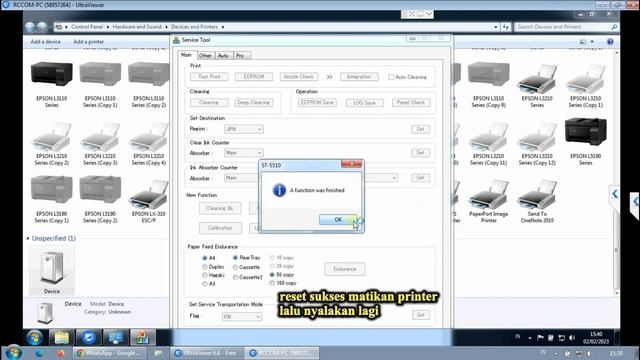The image size is (640, 360).
Task: Select EPSON L3210 Series (Copy 11) printer
Action: pyautogui.click(x=488, y=137)
